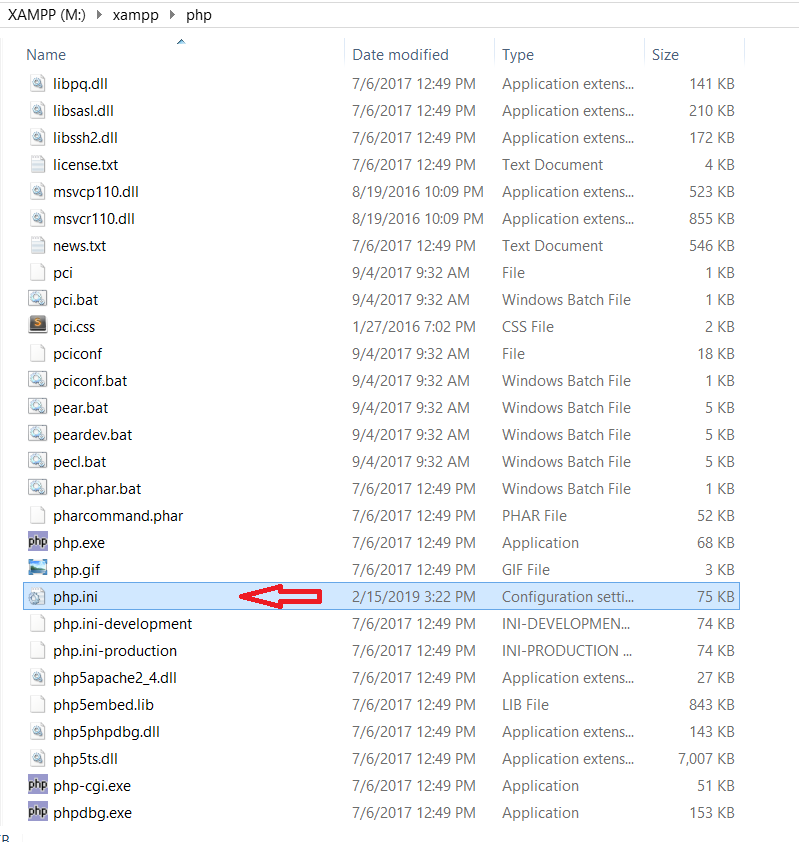The height and width of the screenshot is (842, 799).
Task: Click the 843 KB size cell
Action: click(711, 705)
